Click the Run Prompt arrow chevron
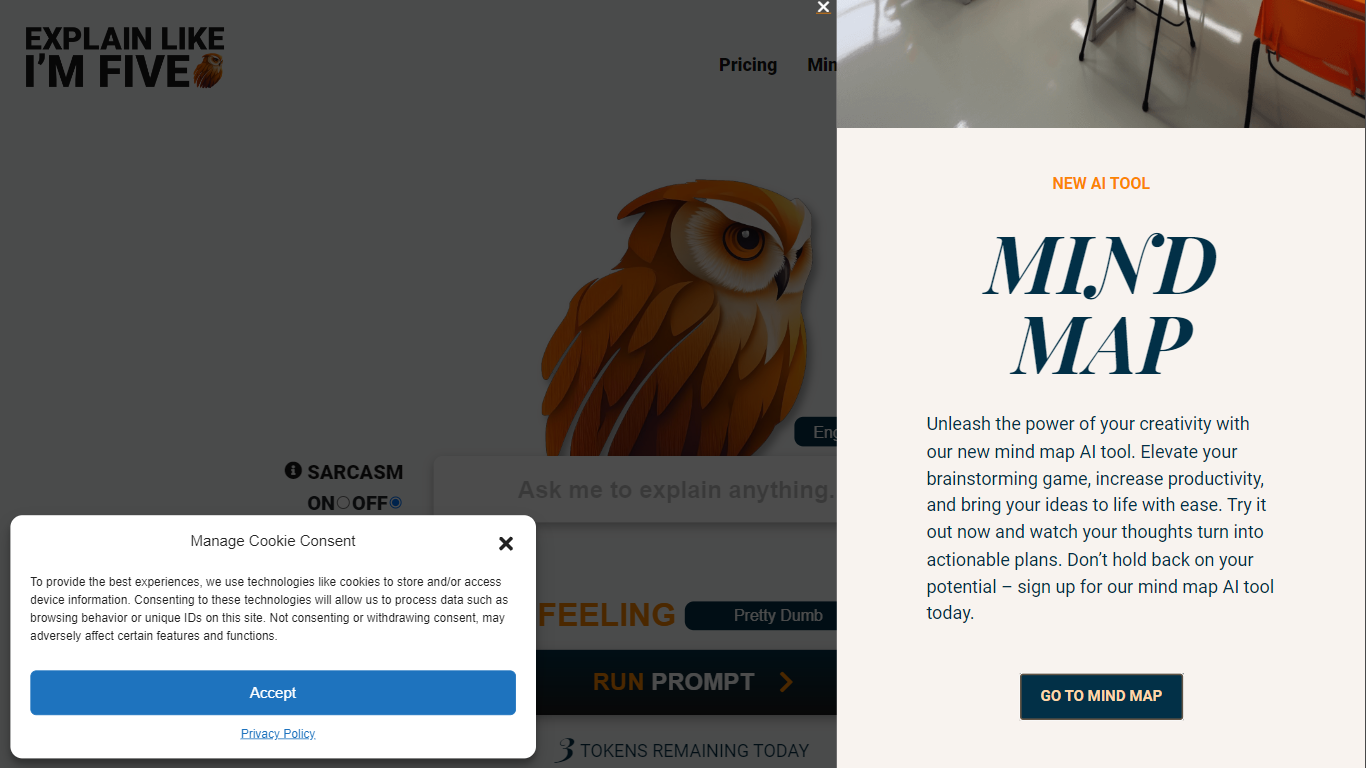The width and height of the screenshot is (1366, 768). 786,682
